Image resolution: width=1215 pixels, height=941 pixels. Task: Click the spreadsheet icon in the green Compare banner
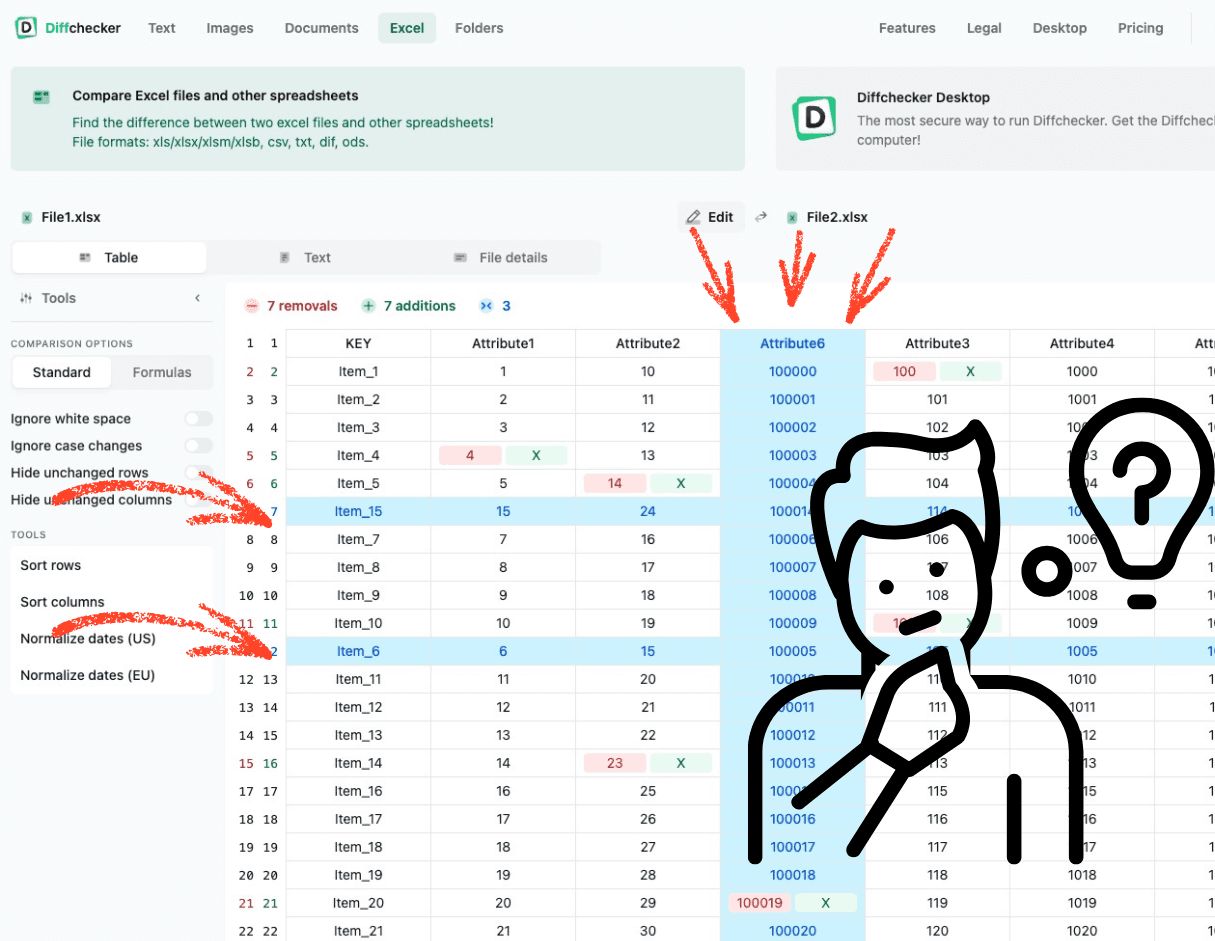click(41, 97)
